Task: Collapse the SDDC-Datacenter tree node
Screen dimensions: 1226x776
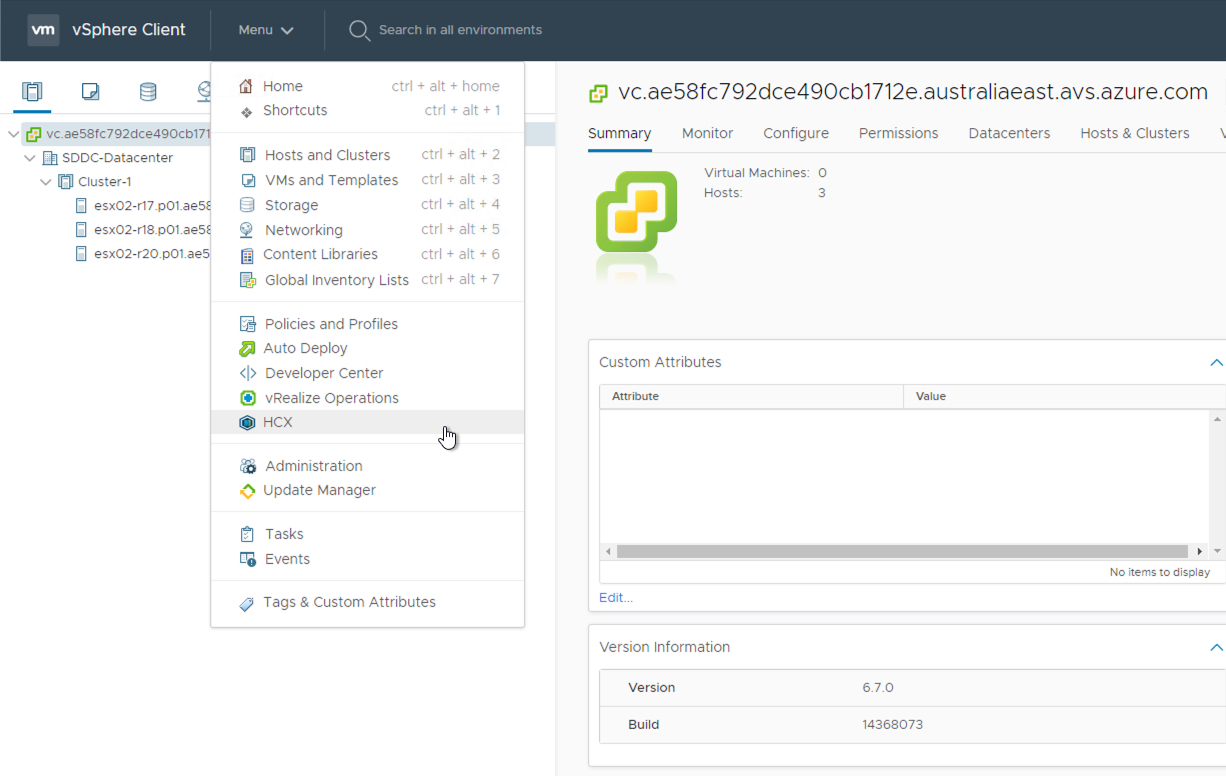Action: pyautogui.click(x=29, y=158)
